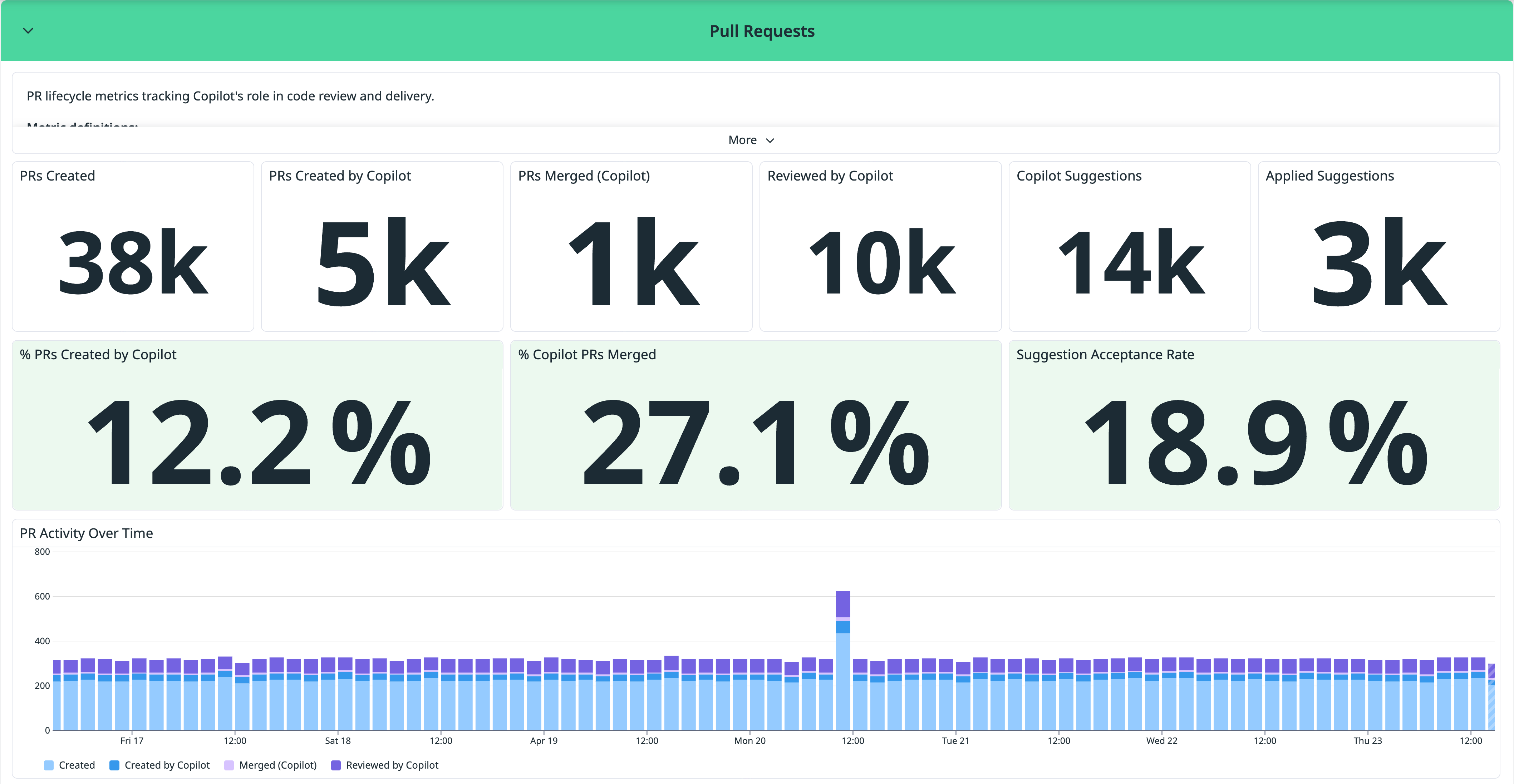Image resolution: width=1514 pixels, height=784 pixels.
Task: Click the Suggestion Acceptance Rate title
Action: coord(1105,354)
